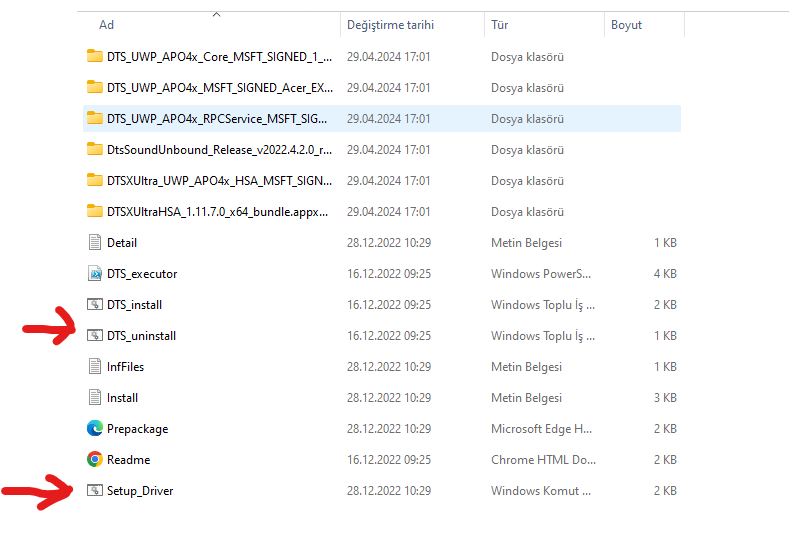The image size is (789, 547).
Task: Click the Chrome icon of Readme
Action: tap(95, 459)
